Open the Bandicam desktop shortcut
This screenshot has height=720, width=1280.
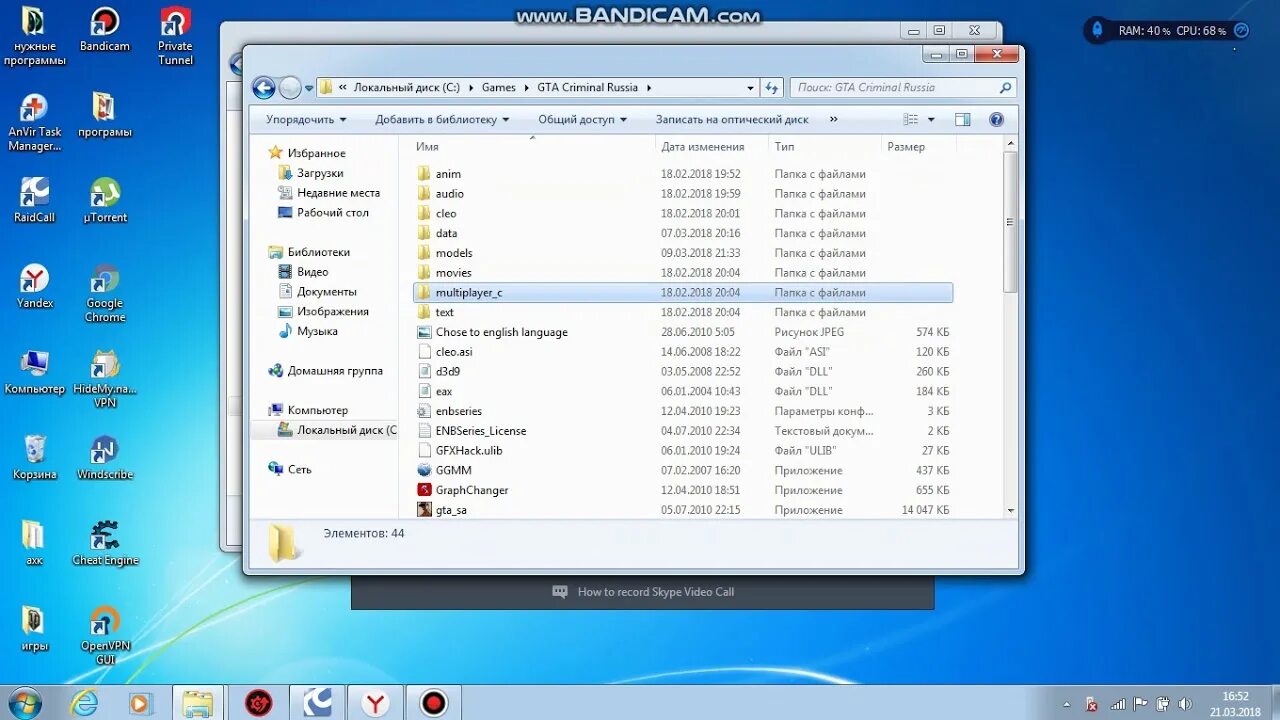(104, 29)
